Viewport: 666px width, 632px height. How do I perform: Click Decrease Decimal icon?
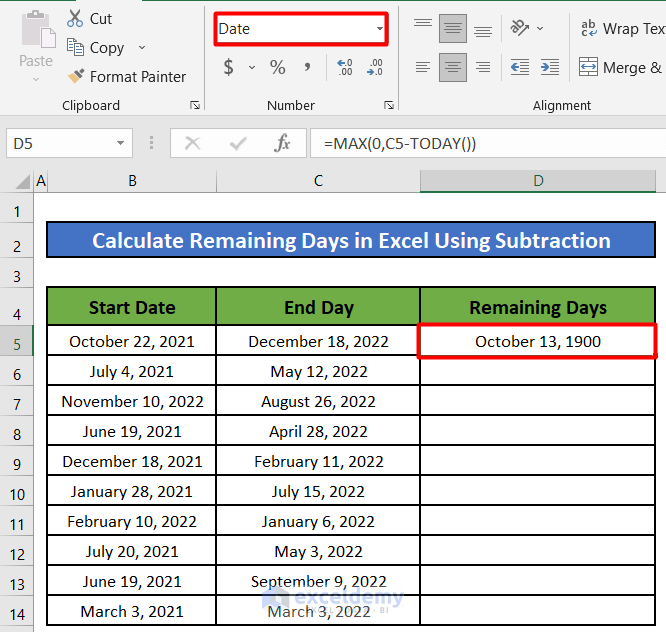(x=375, y=68)
